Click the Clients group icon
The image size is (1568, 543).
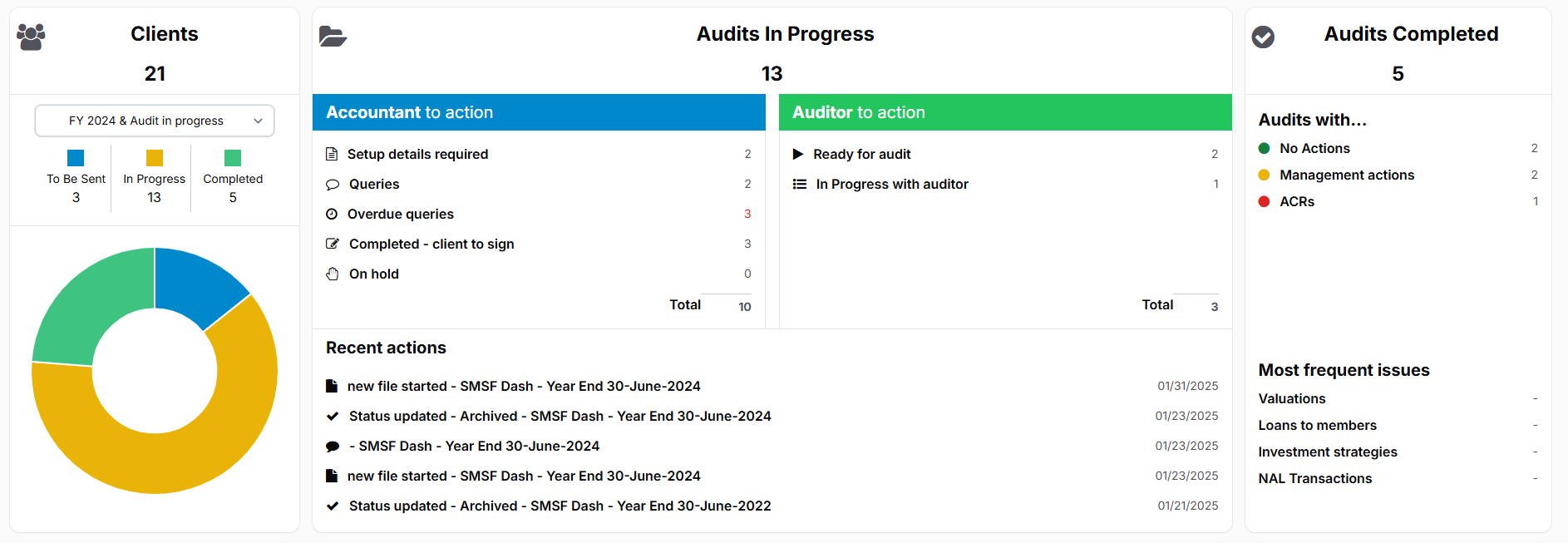pos(31,37)
